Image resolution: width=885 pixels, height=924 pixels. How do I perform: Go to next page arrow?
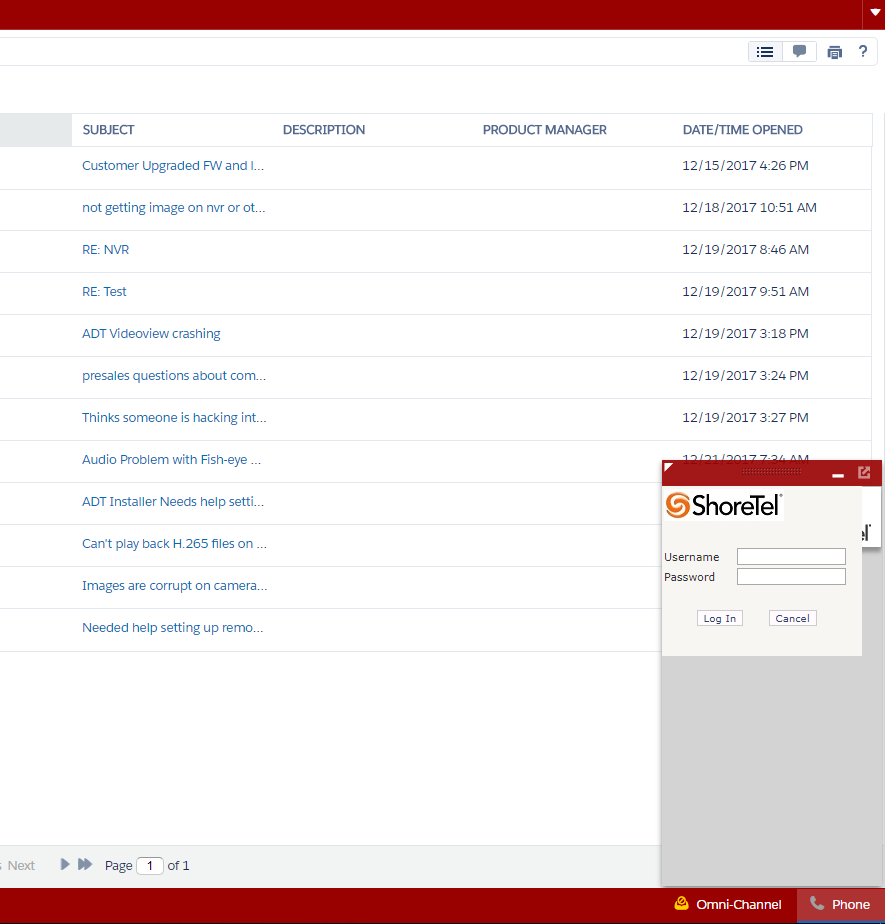65,864
